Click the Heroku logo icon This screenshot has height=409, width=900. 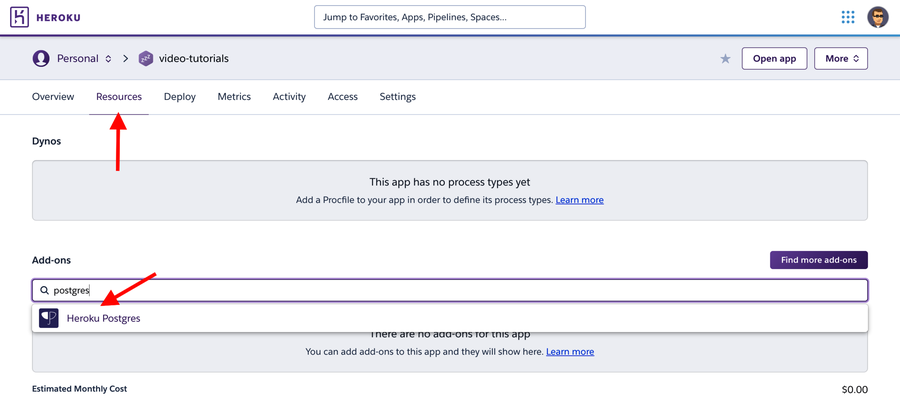(x=20, y=17)
